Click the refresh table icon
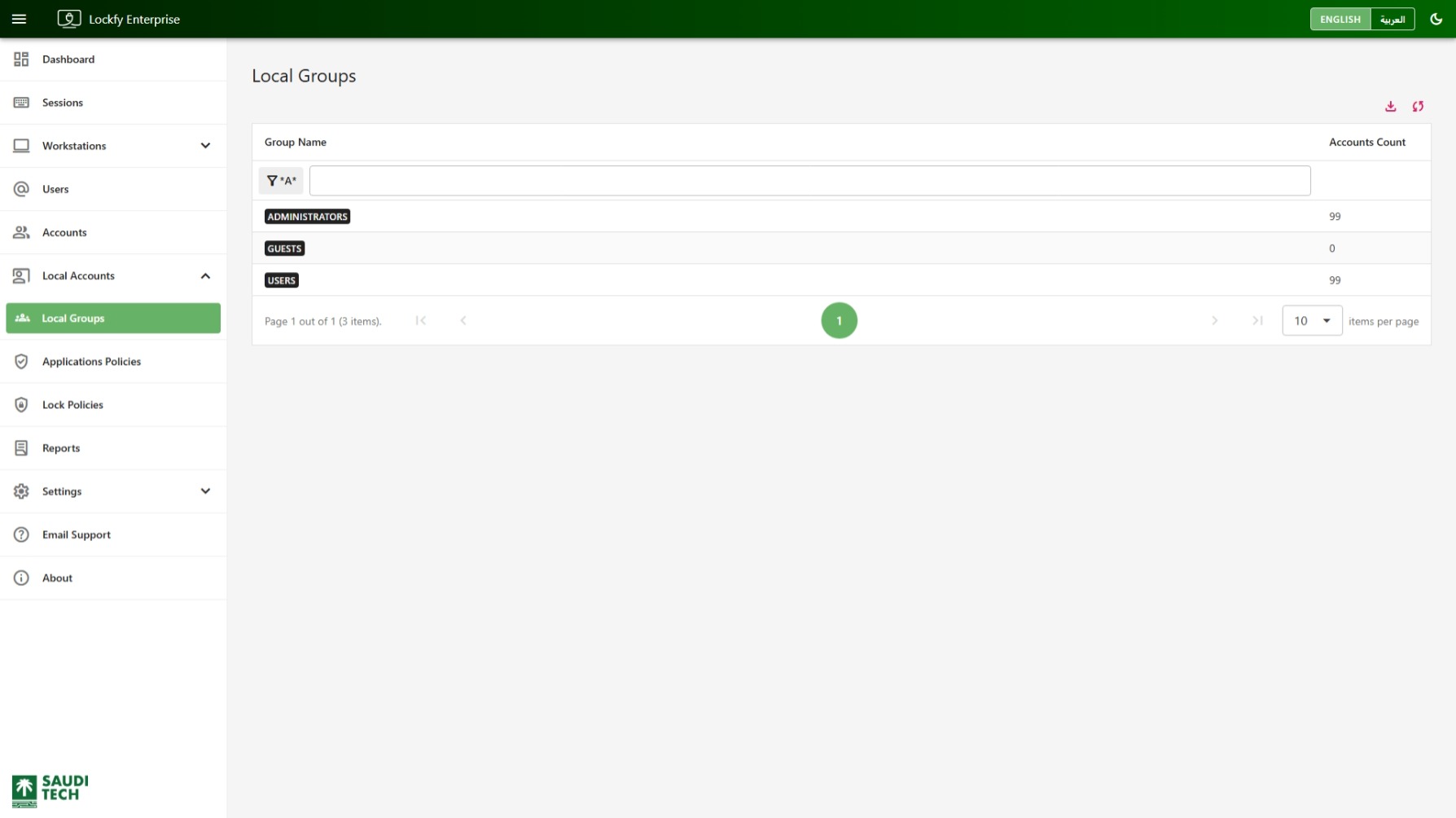 point(1418,107)
